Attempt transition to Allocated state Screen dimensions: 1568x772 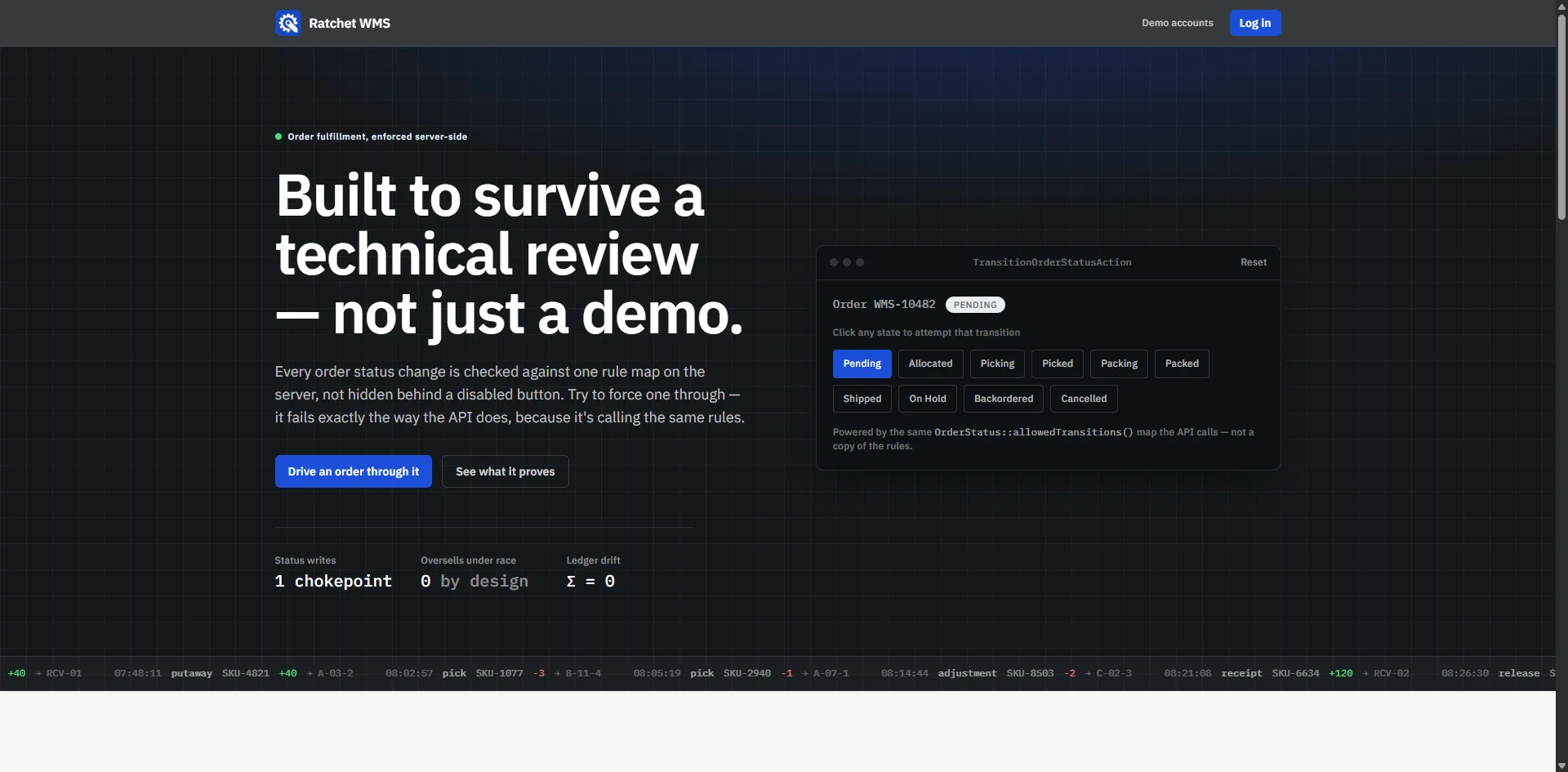pos(931,364)
